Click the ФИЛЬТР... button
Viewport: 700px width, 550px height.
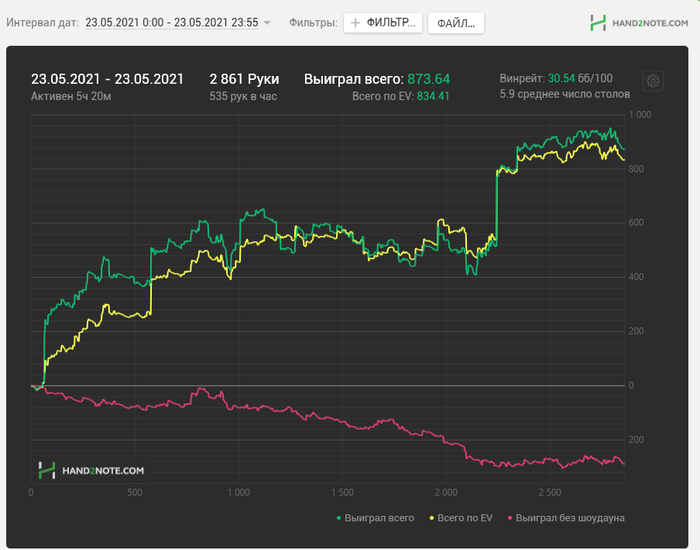click(x=383, y=23)
